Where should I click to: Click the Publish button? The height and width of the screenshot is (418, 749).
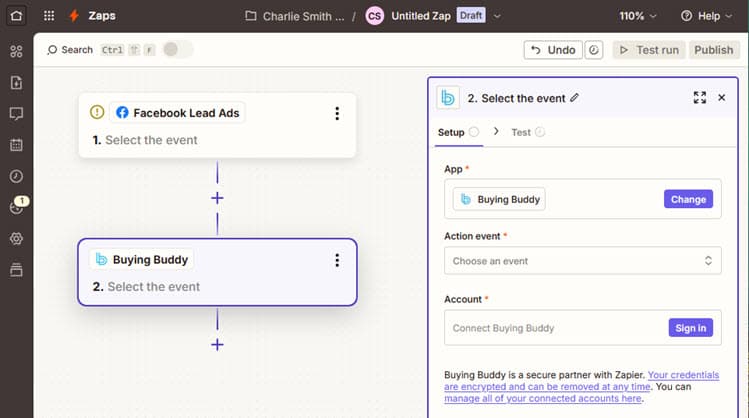(714, 50)
